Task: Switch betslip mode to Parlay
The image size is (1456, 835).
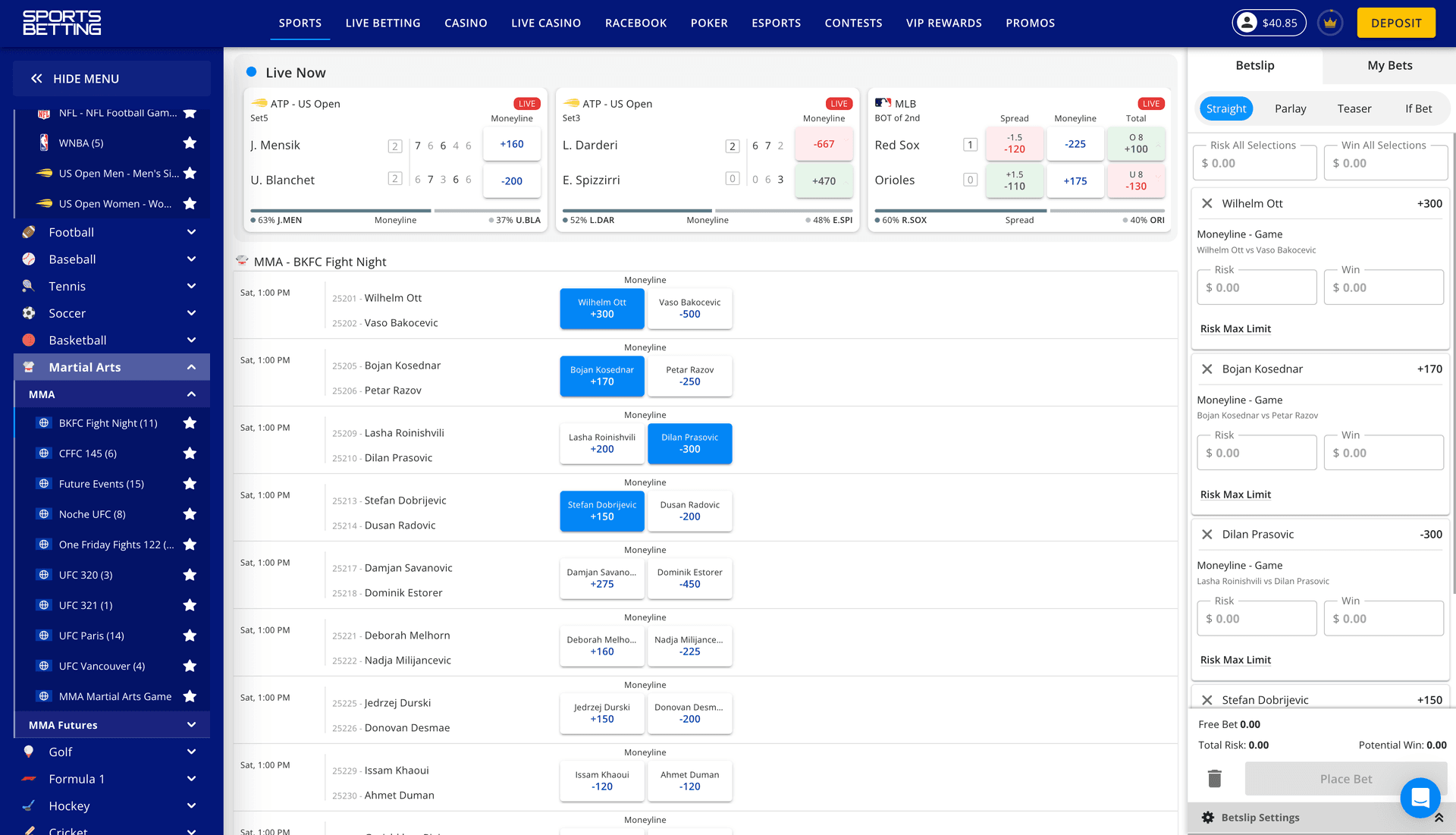Action: (x=1290, y=108)
